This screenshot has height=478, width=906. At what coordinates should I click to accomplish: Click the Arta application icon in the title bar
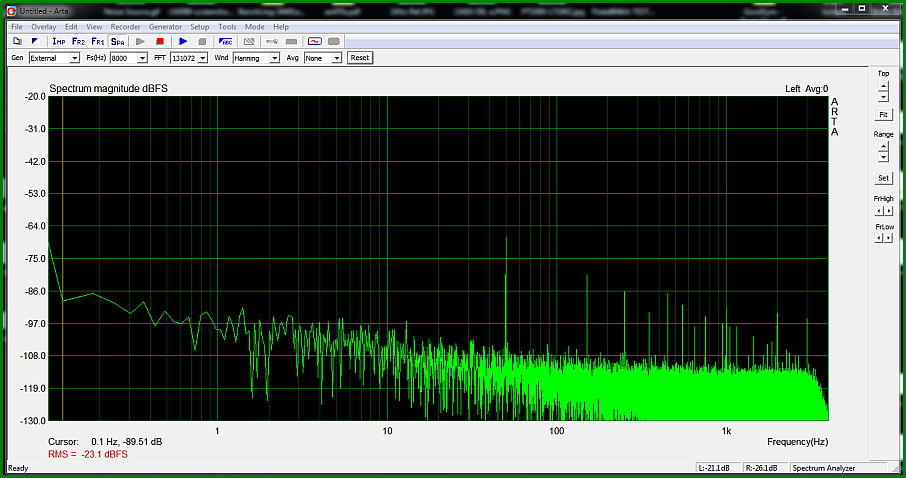click(x=12, y=11)
